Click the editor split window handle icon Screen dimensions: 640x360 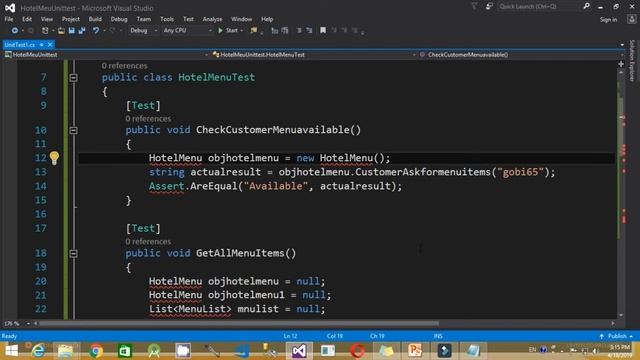621,64
